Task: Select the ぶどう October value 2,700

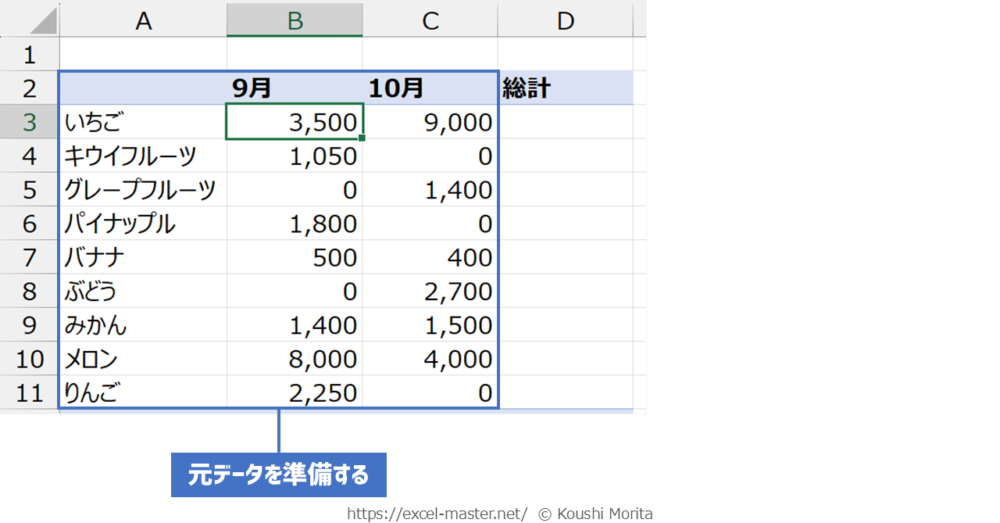Action: [x=430, y=292]
